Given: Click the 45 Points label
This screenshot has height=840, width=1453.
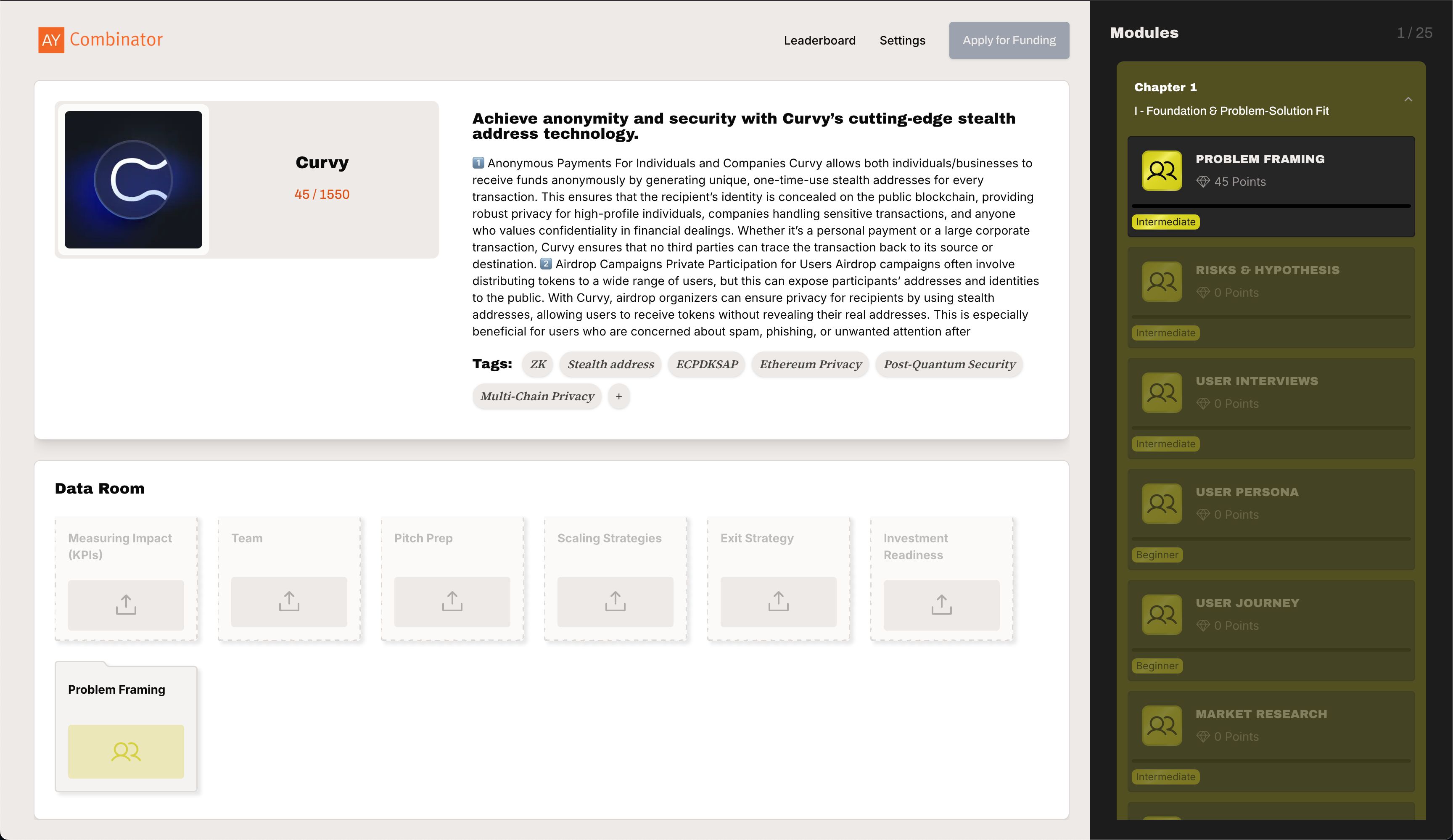Looking at the screenshot, I should pos(1240,182).
